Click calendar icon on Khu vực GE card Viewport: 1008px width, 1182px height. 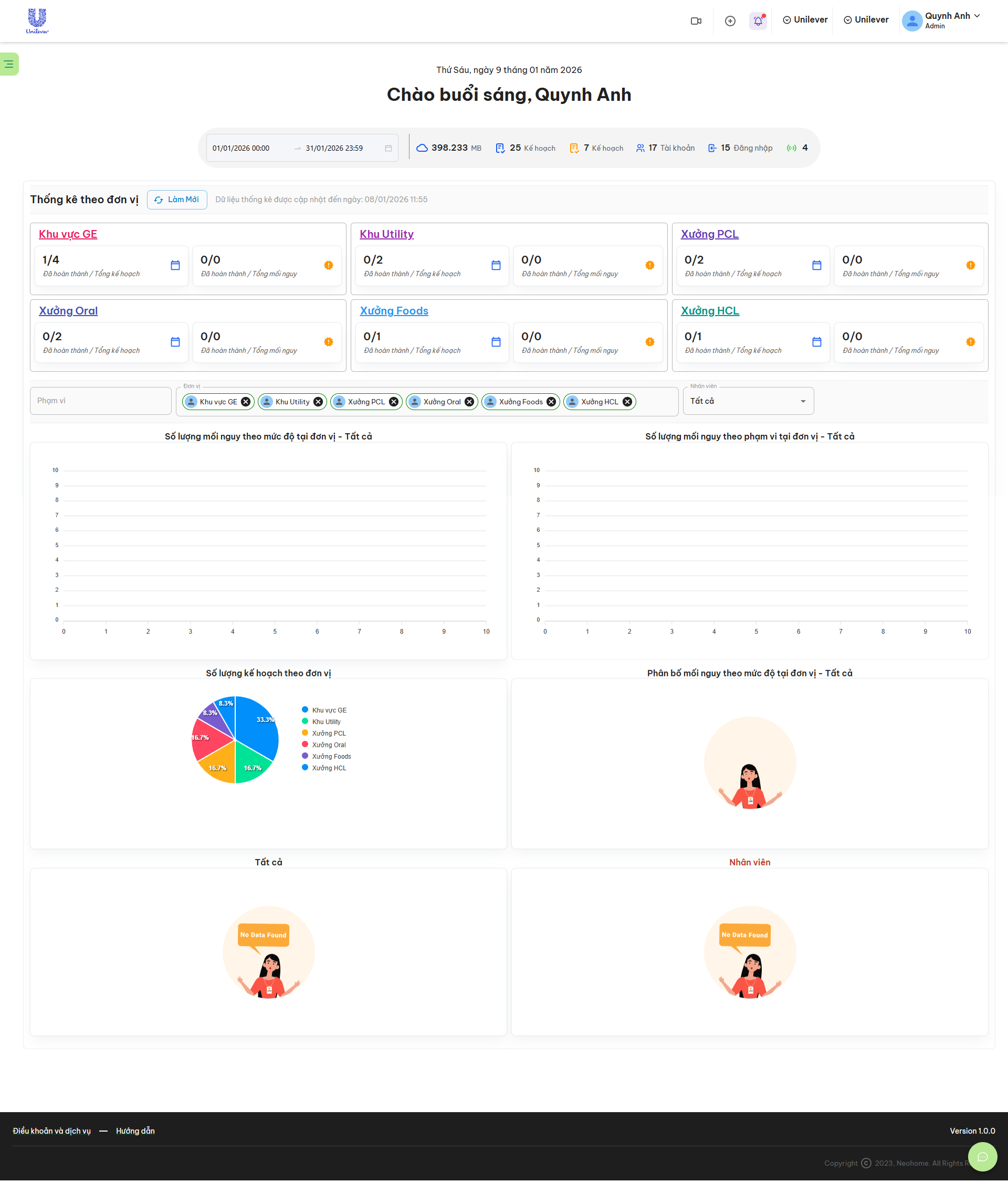click(175, 265)
